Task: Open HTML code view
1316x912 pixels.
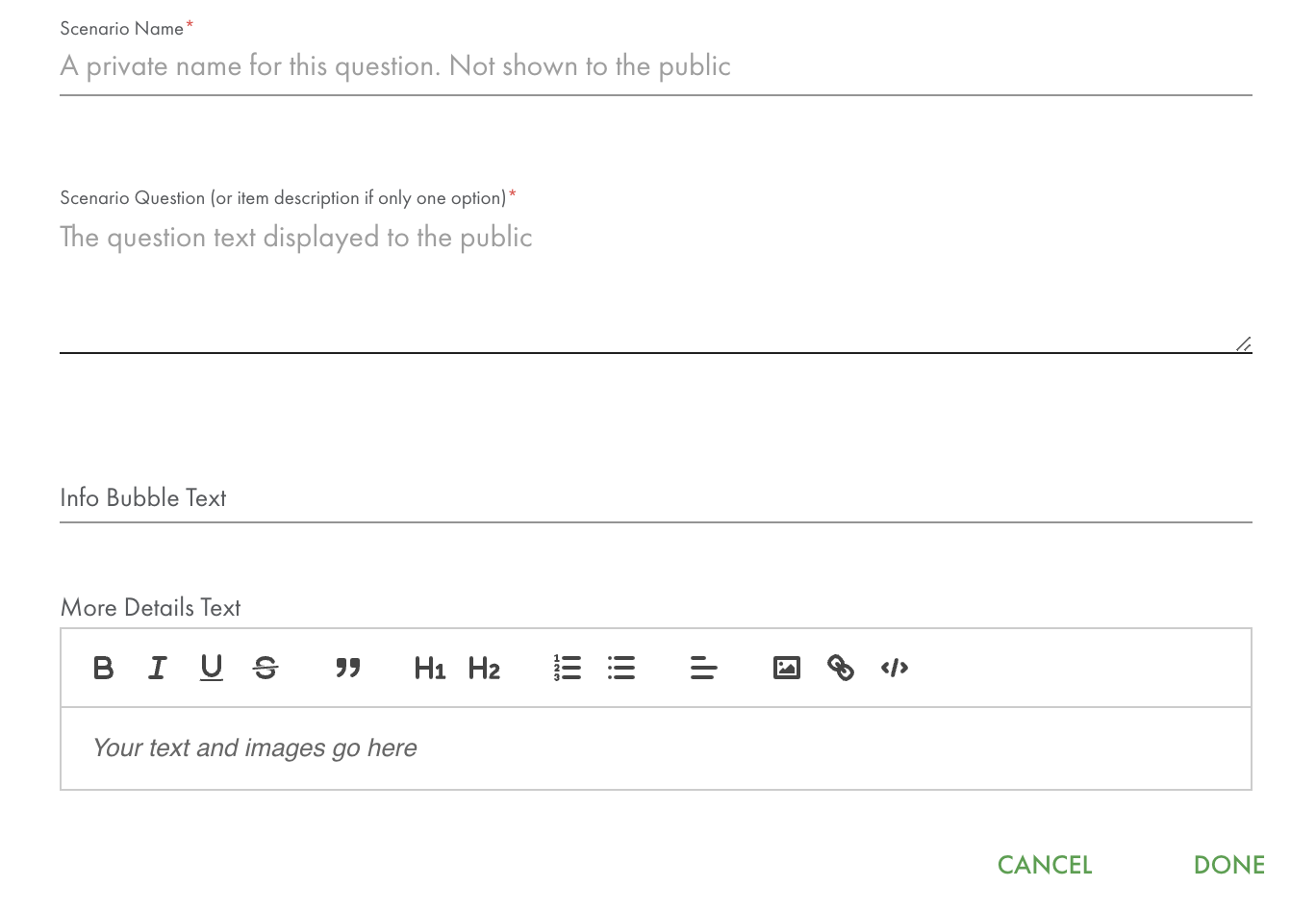Action: click(x=895, y=668)
